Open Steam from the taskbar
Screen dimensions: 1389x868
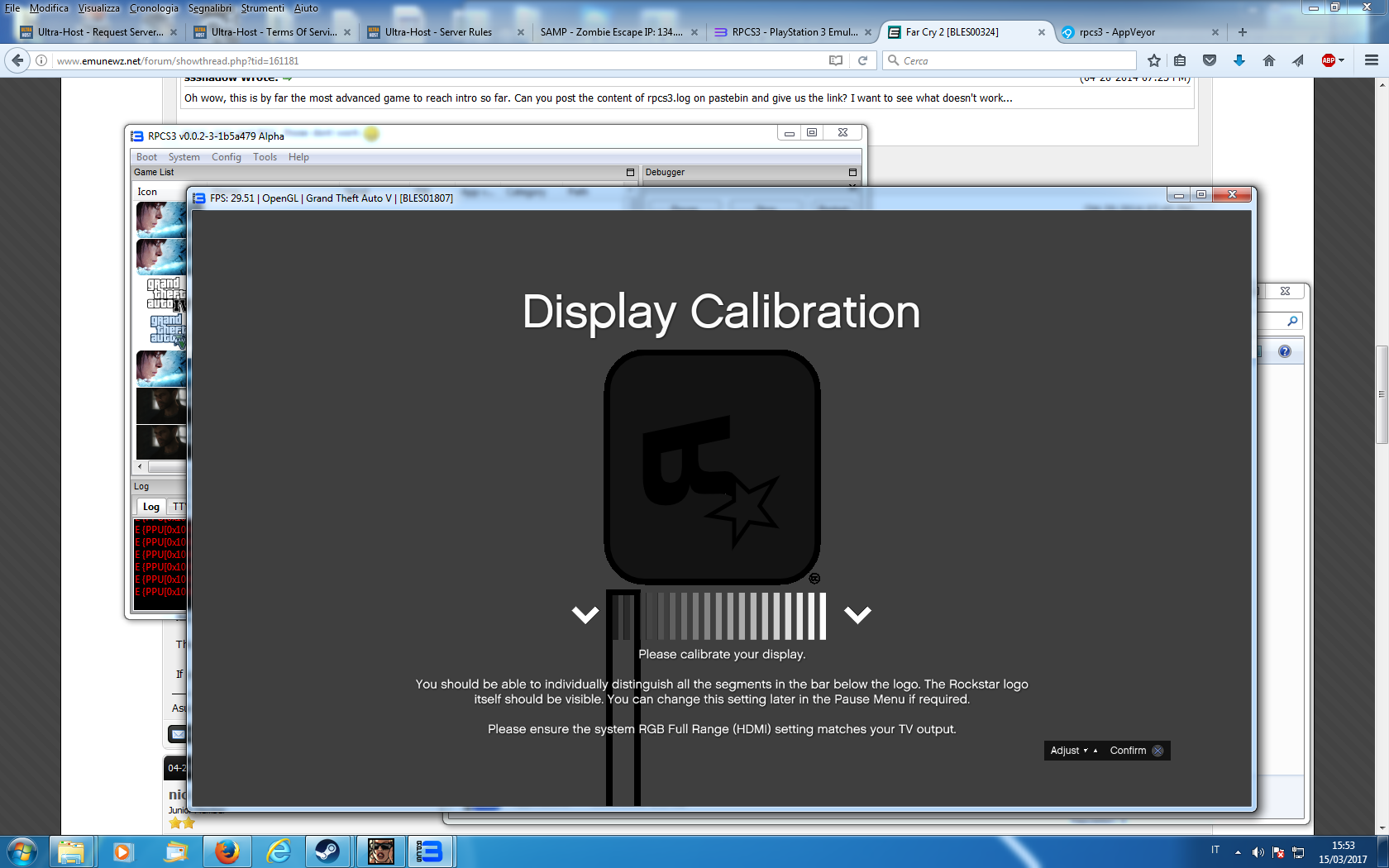[328, 851]
